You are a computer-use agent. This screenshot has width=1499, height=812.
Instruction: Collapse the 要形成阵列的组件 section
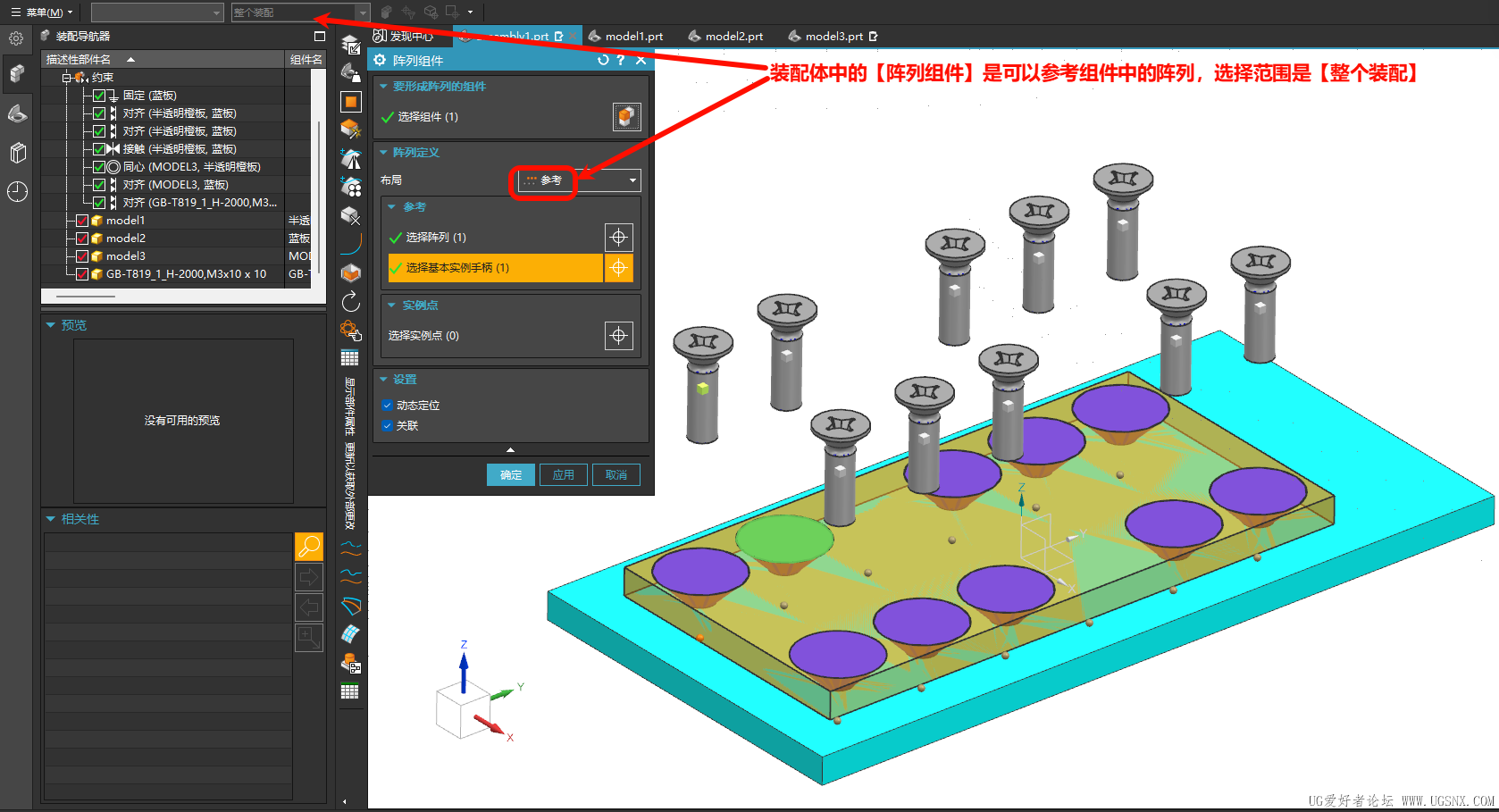pos(383,87)
